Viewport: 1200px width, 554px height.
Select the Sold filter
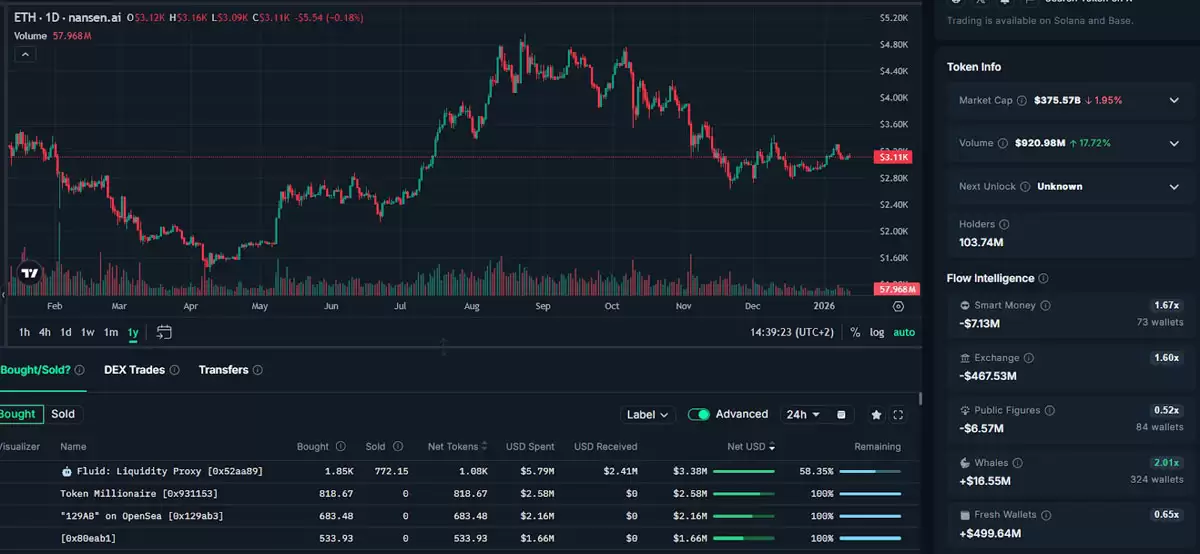(x=63, y=414)
